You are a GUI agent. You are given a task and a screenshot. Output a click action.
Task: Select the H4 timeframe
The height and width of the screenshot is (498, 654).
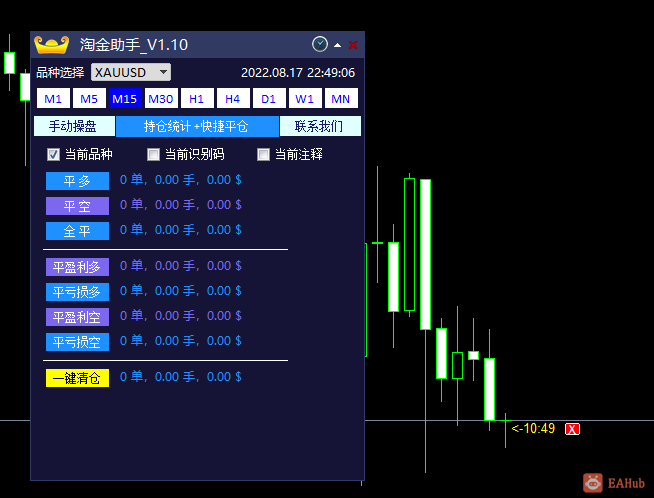coord(233,98)
